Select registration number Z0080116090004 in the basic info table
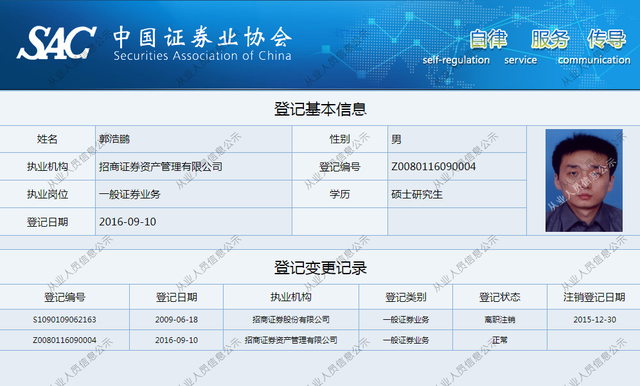The image size is (640, 386). point(433,166)
